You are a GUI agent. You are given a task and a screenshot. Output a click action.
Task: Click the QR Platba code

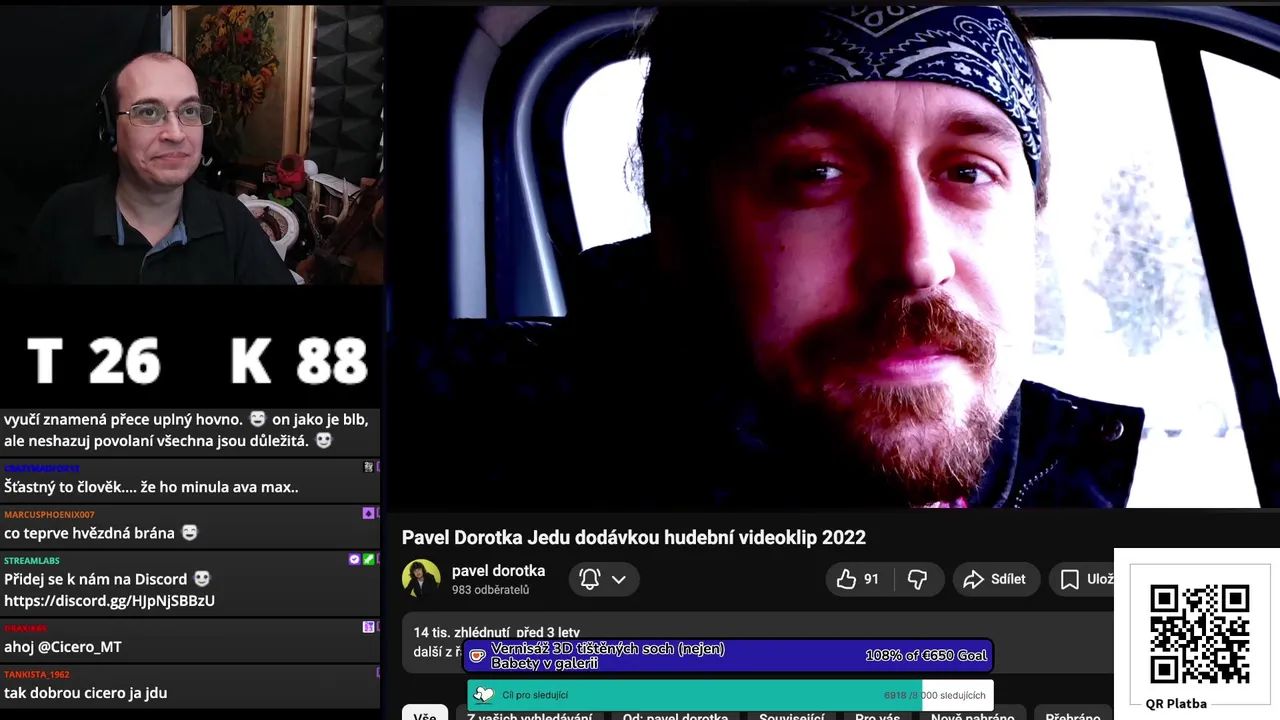coord(1199,634)
